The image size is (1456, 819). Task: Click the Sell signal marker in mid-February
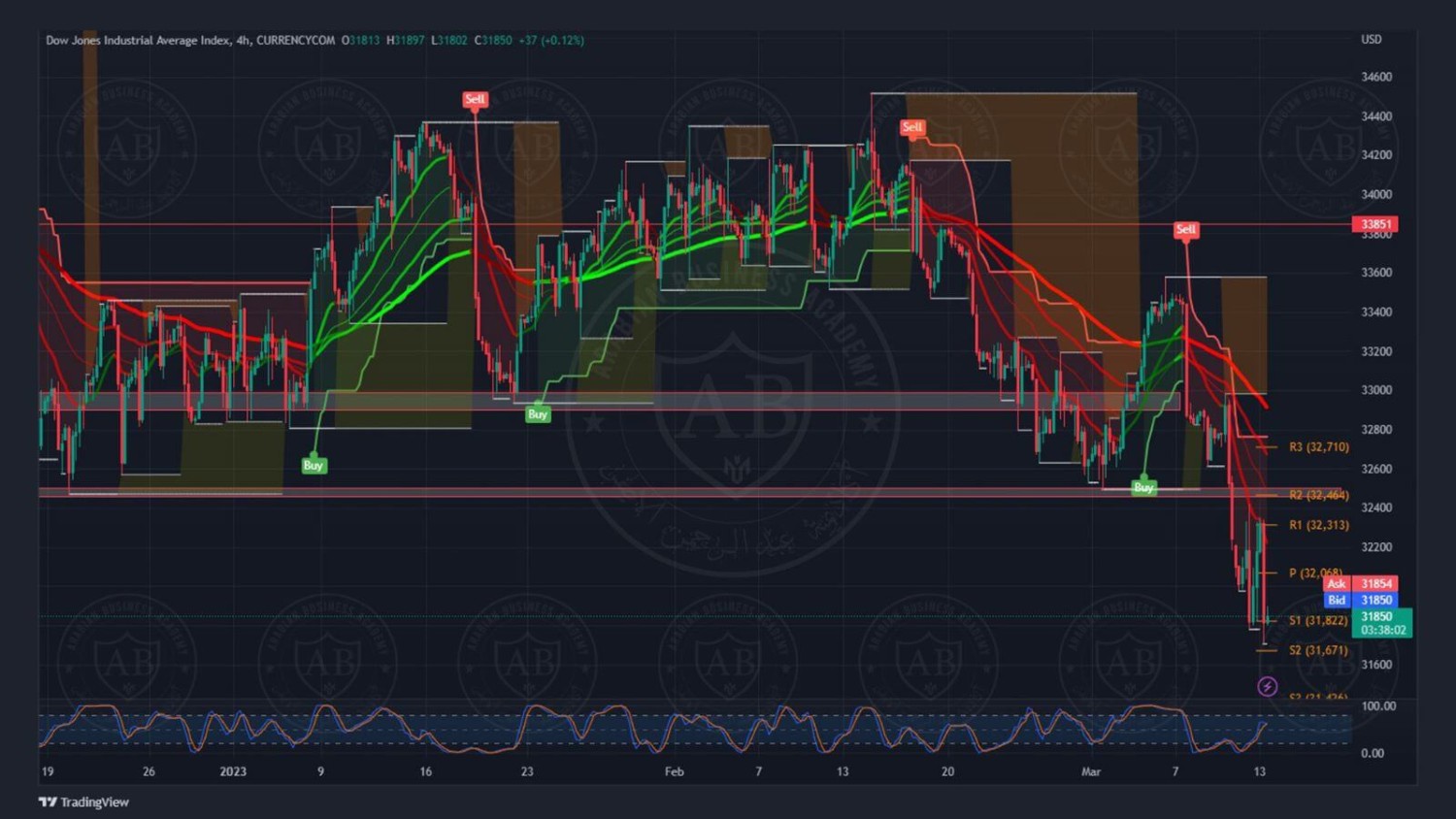[911, 127]
